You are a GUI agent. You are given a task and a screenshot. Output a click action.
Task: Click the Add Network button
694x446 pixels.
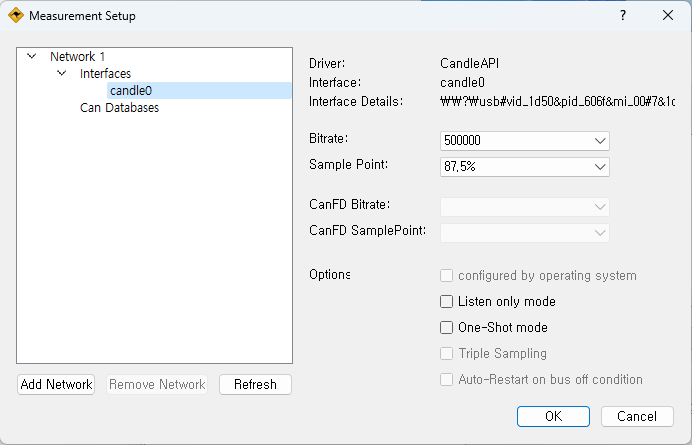pyautogui.click(x=56, y=384)
